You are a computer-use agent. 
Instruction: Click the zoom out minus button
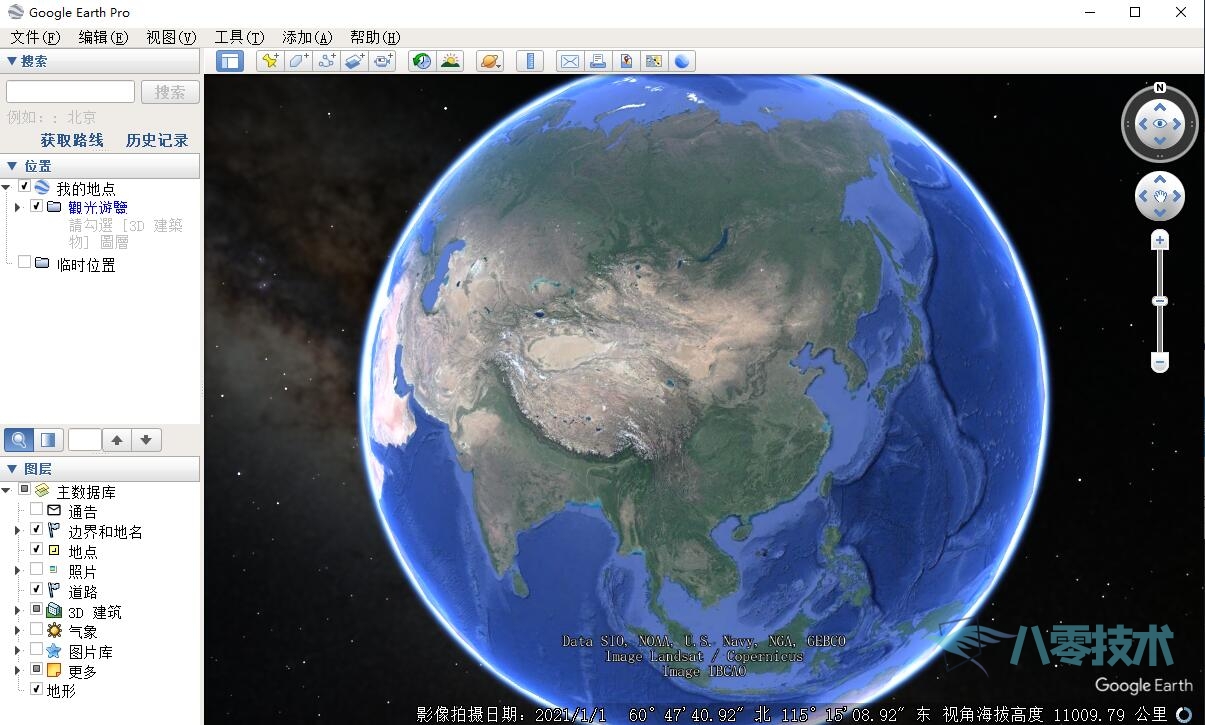click(1160, 361)
